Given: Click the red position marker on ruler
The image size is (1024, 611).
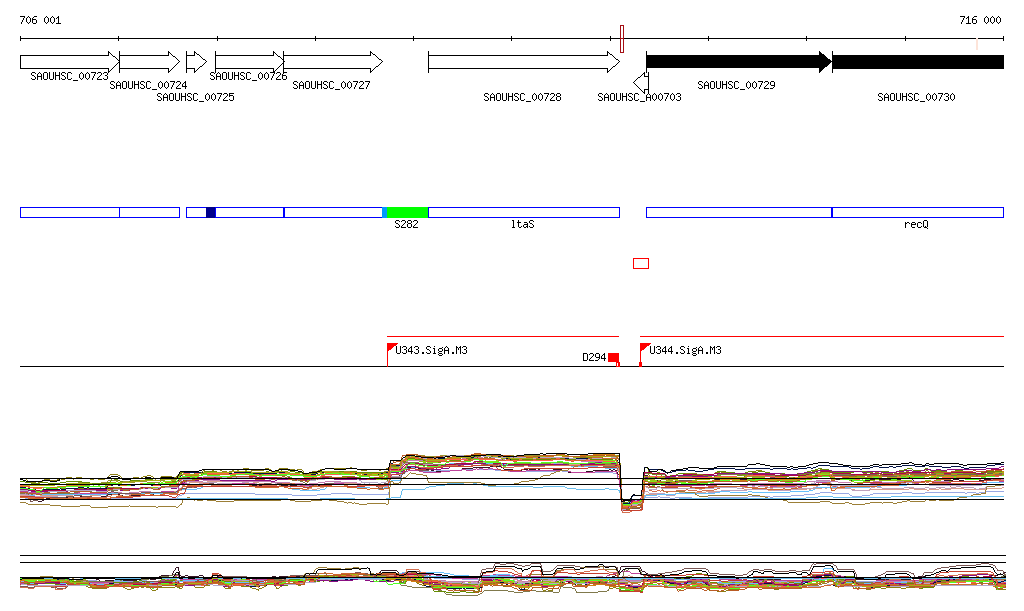Looking at the screenshot, I should pyautogui.click(x=622, y=39).
